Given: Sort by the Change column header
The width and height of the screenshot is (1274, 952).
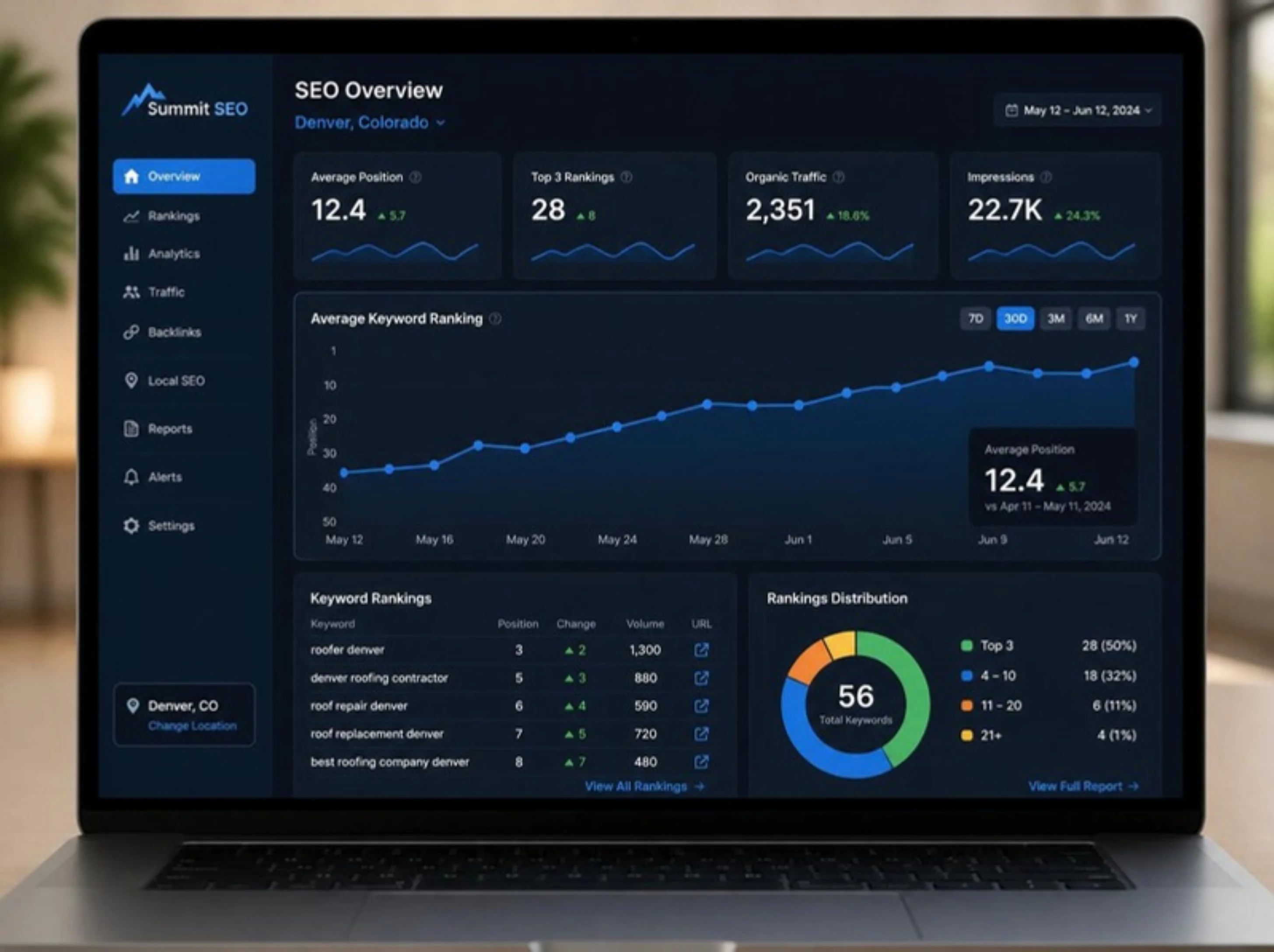Looking at the screenshot, I should 576,624.
